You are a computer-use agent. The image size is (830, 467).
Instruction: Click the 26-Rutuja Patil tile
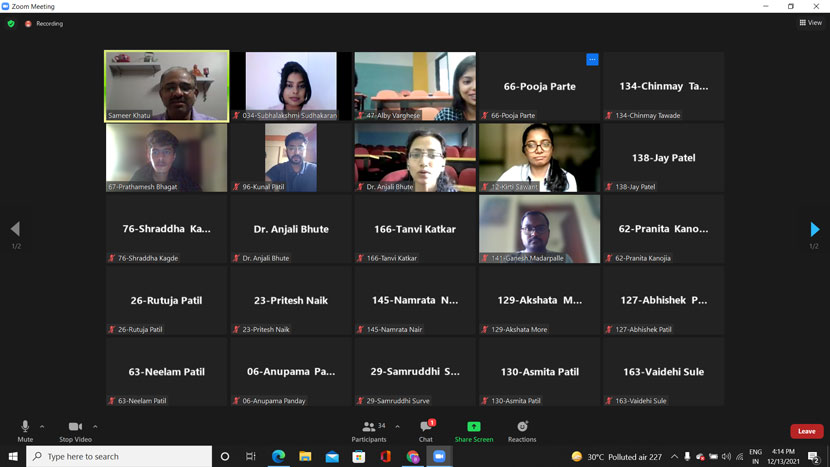click(167, 300)
